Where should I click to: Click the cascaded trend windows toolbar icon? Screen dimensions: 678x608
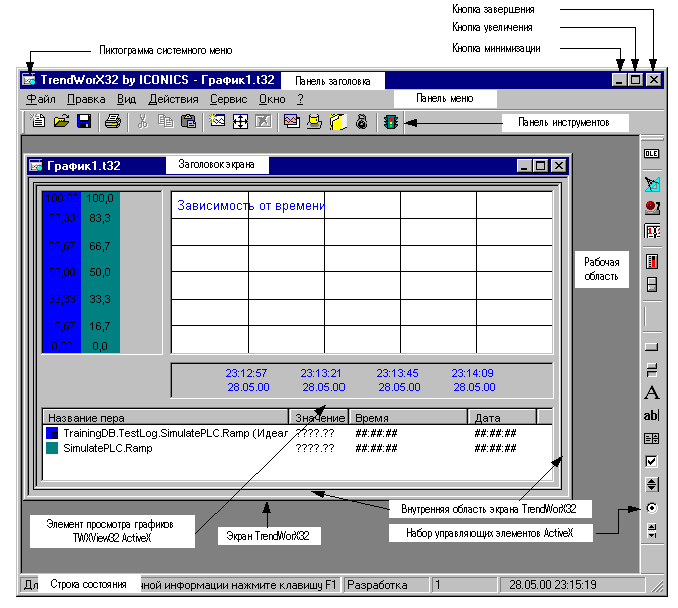point(292,122)
